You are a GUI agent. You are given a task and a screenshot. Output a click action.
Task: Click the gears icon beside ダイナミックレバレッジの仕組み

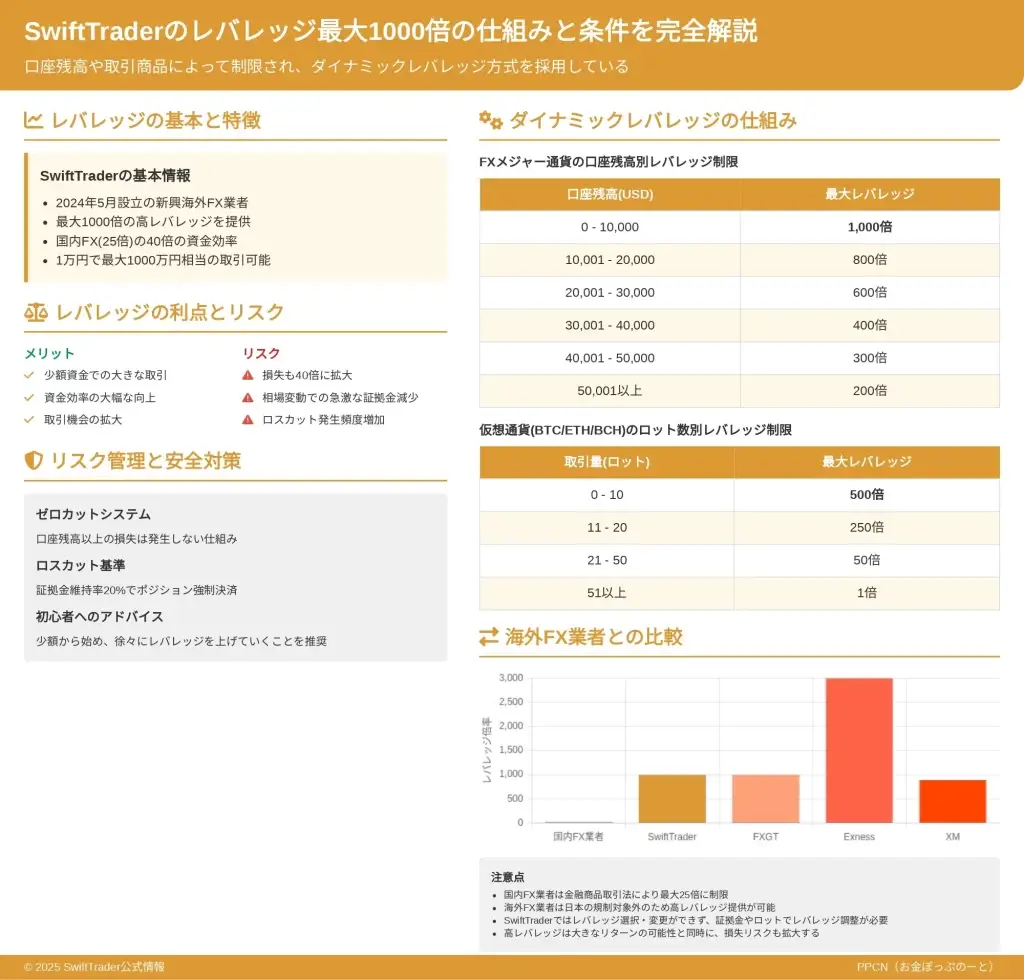[x=490, y=121]
